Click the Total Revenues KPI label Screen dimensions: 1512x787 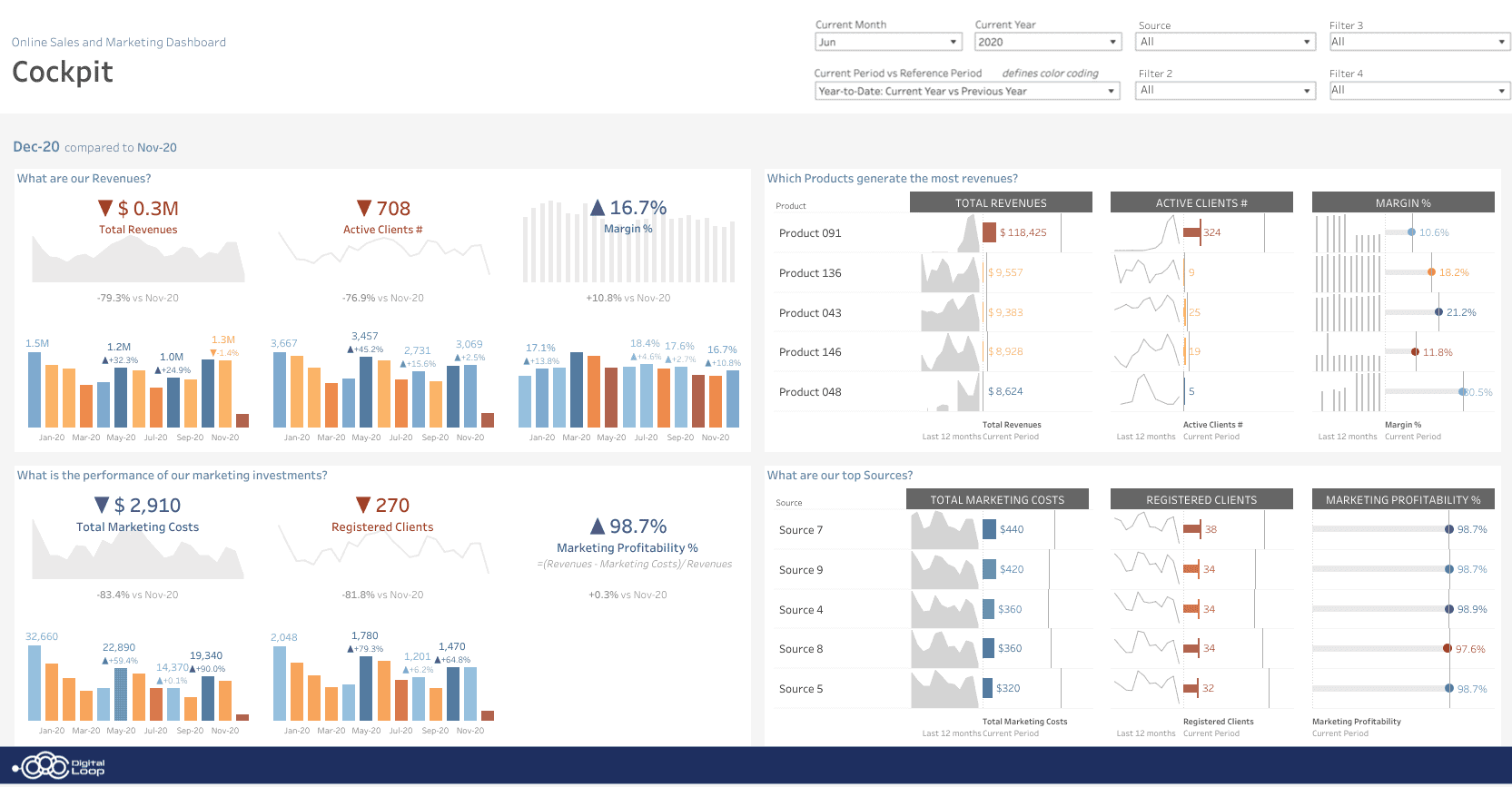(138, 230)
